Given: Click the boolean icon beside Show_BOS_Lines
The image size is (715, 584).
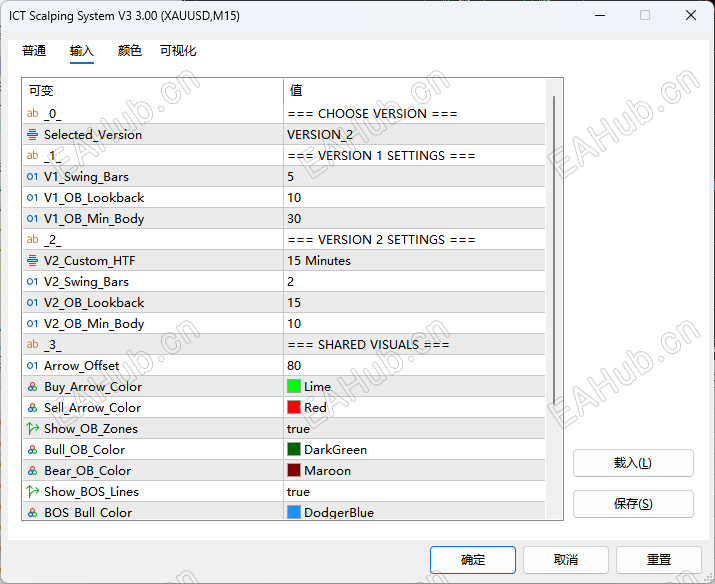Looking at the screenshot, I should [32, 491].
